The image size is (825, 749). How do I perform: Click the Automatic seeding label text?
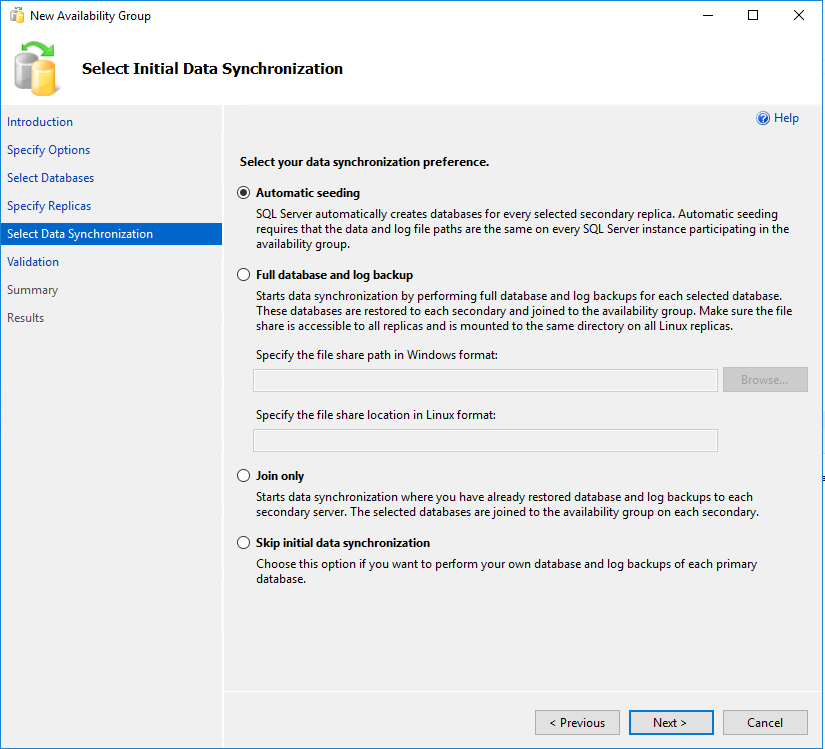tap(308, 193)
